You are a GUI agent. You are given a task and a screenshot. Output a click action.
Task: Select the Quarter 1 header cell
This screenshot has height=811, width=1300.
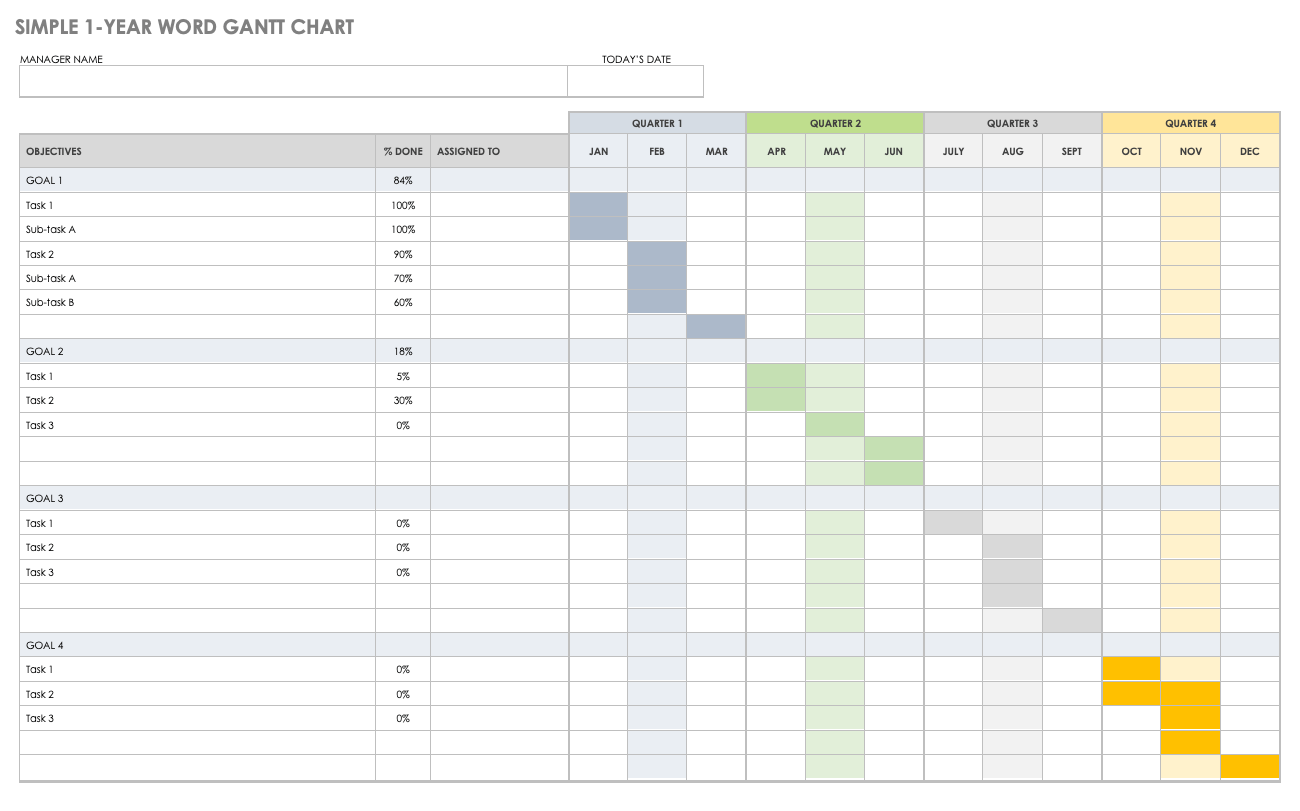[x=657, y=123]
